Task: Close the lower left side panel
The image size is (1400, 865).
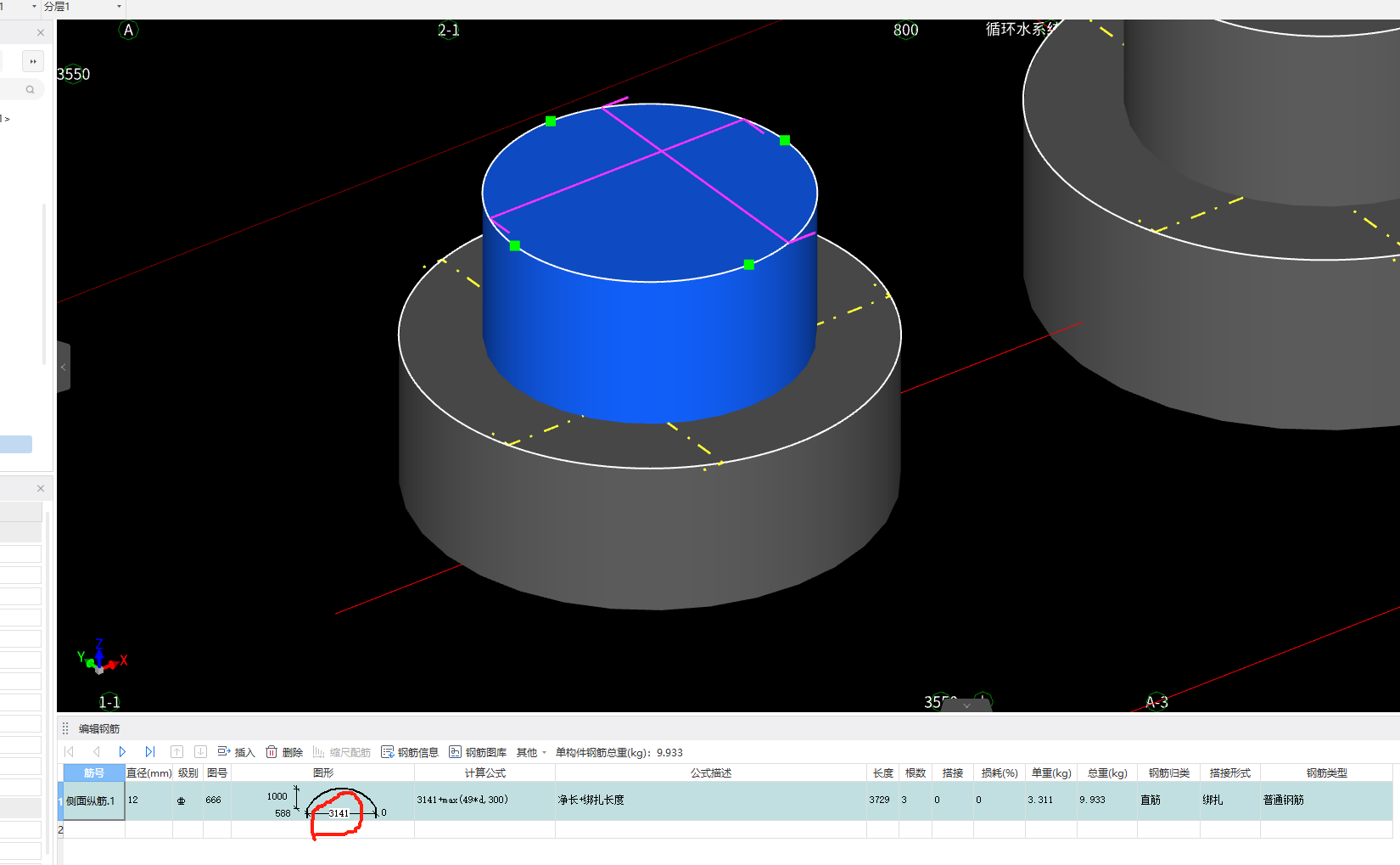Action: [41, 488]
